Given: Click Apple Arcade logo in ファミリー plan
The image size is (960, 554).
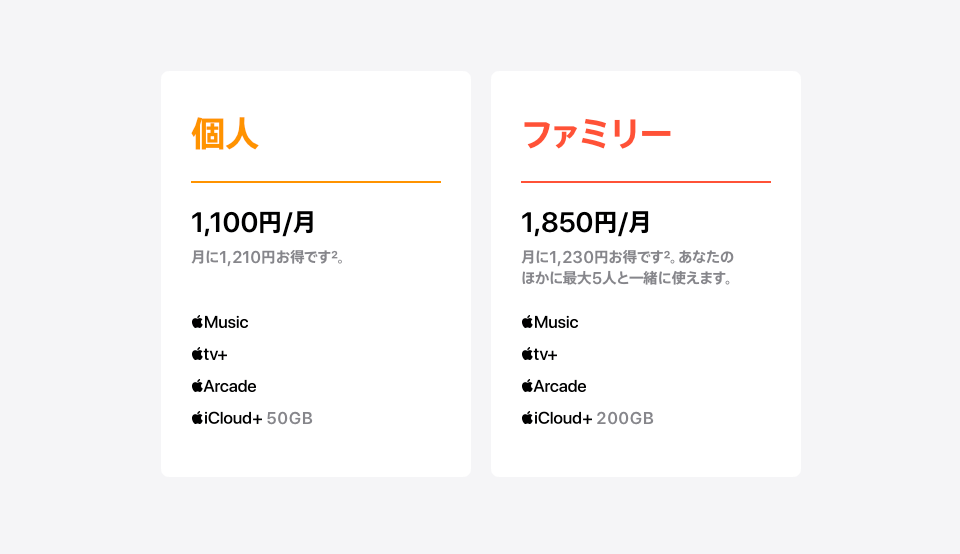Looking at the screenshot, I should point(554,386).
